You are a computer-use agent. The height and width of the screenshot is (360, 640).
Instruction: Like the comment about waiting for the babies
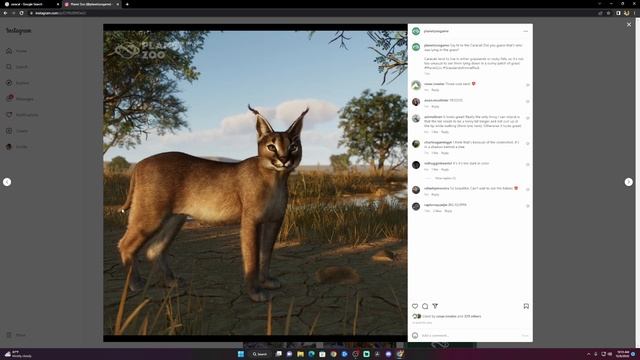528,190
